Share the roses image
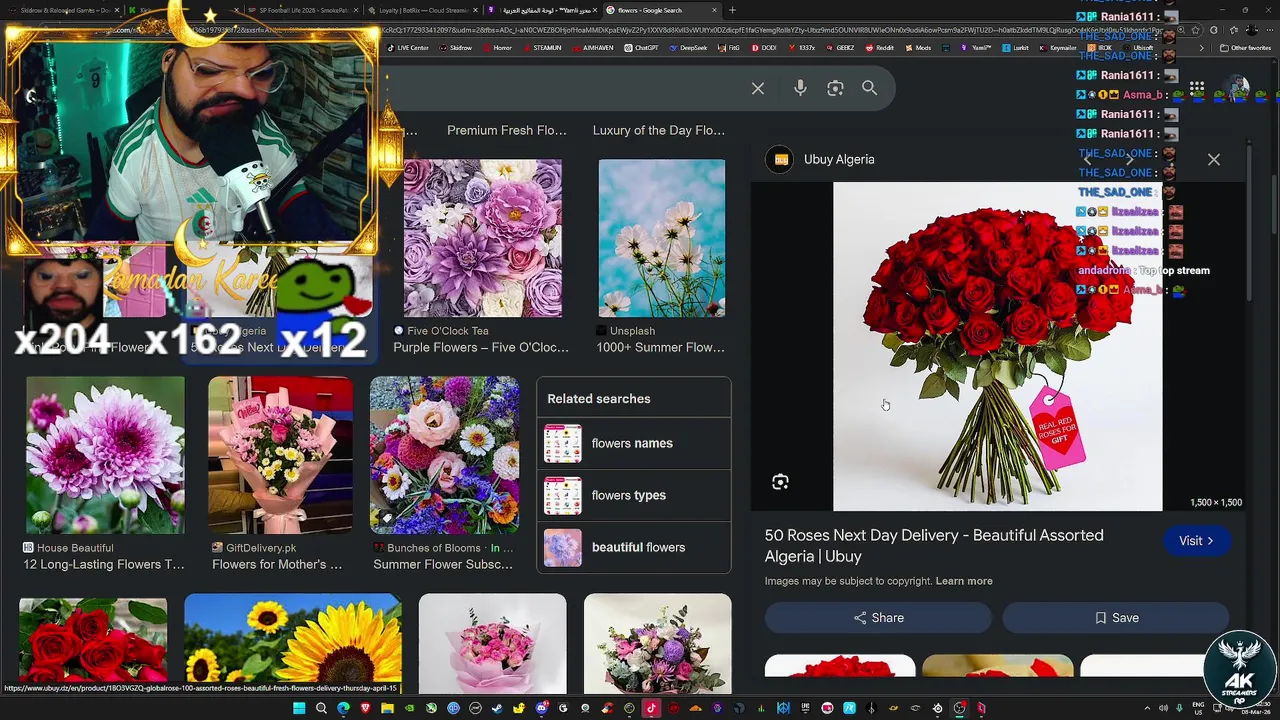This screenshot has height=720, width=1280. [878, 618]
